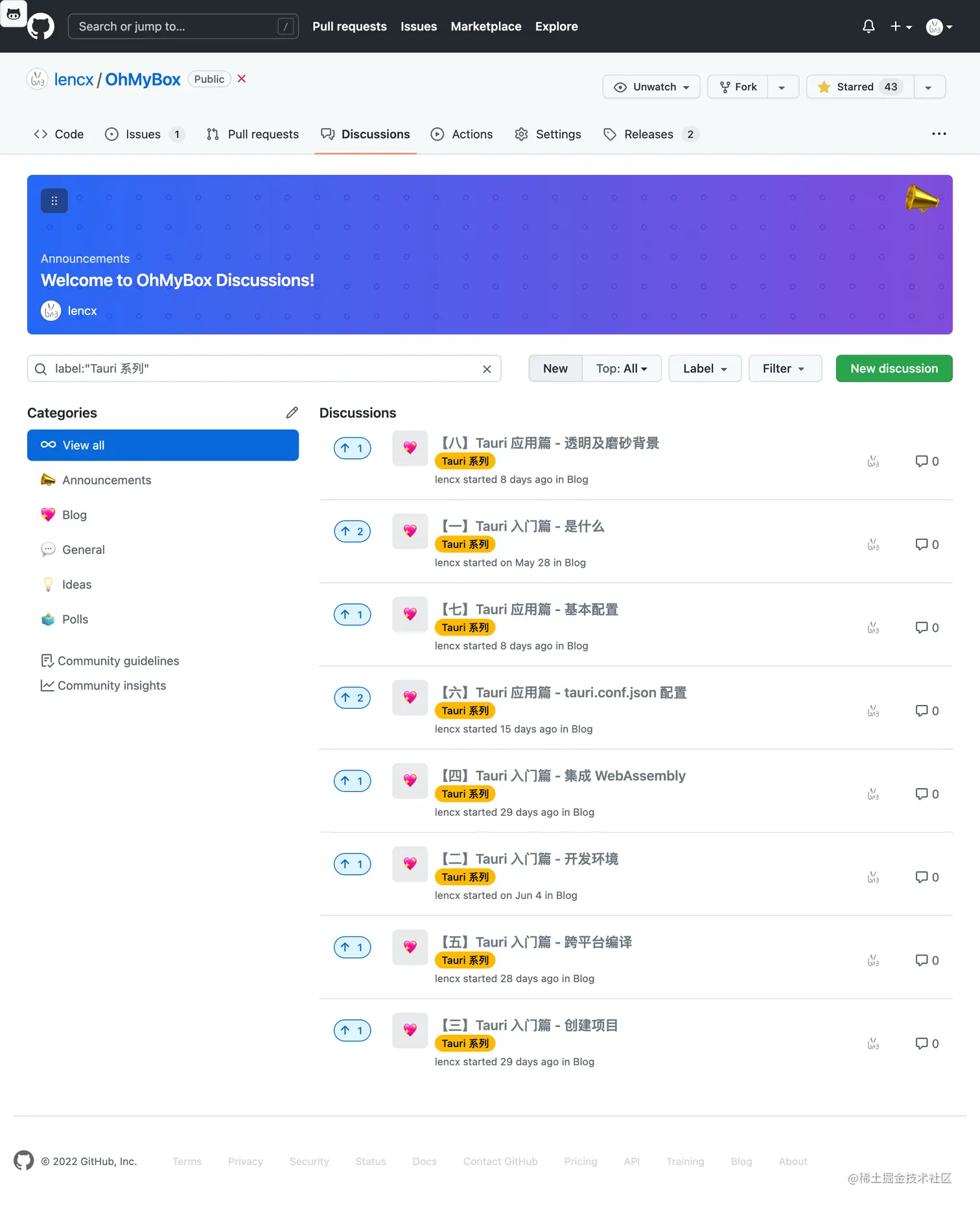This screenshot has height=1213, width=980.
Task: Click heart emoji icon of 【一】 discussion
Action: pos(410,531)
